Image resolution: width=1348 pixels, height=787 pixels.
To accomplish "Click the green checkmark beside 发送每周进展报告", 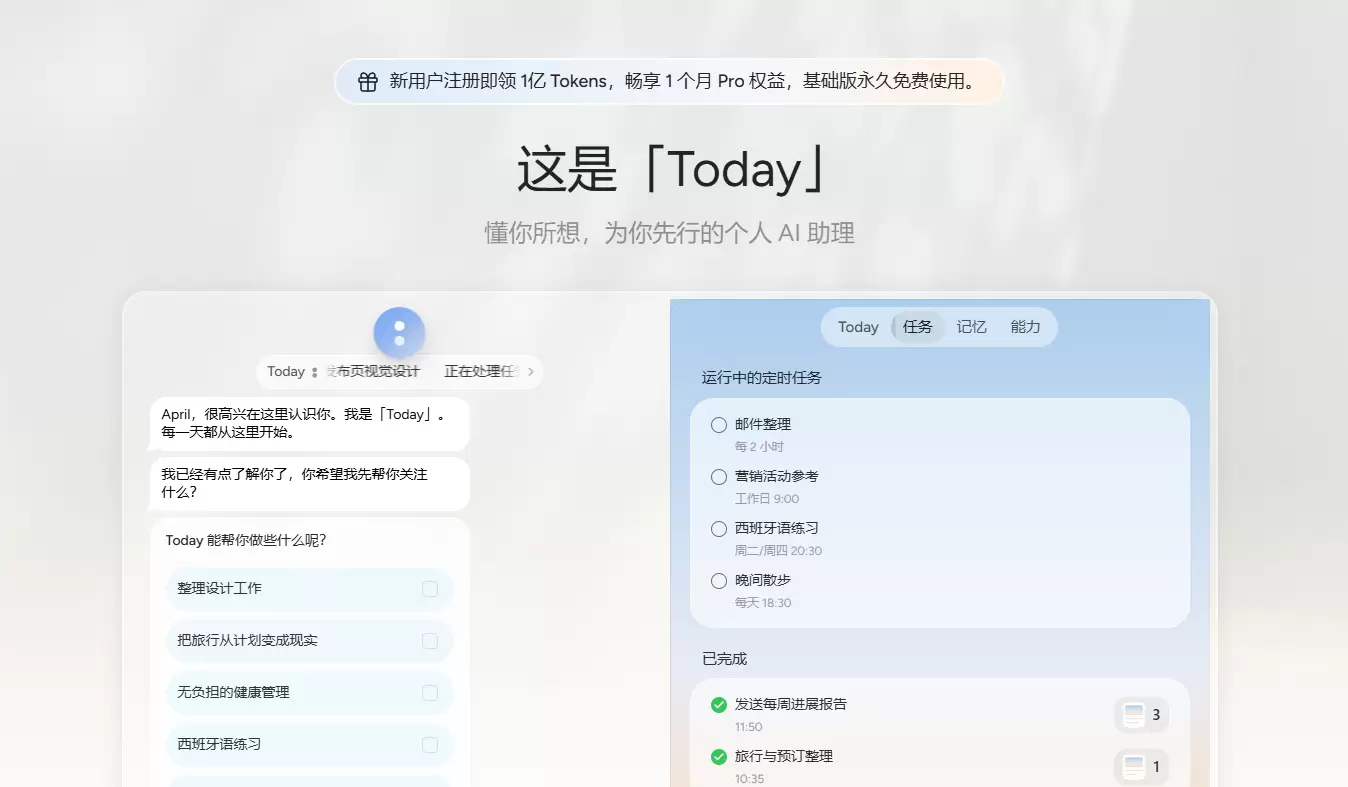I will point(718,705).
